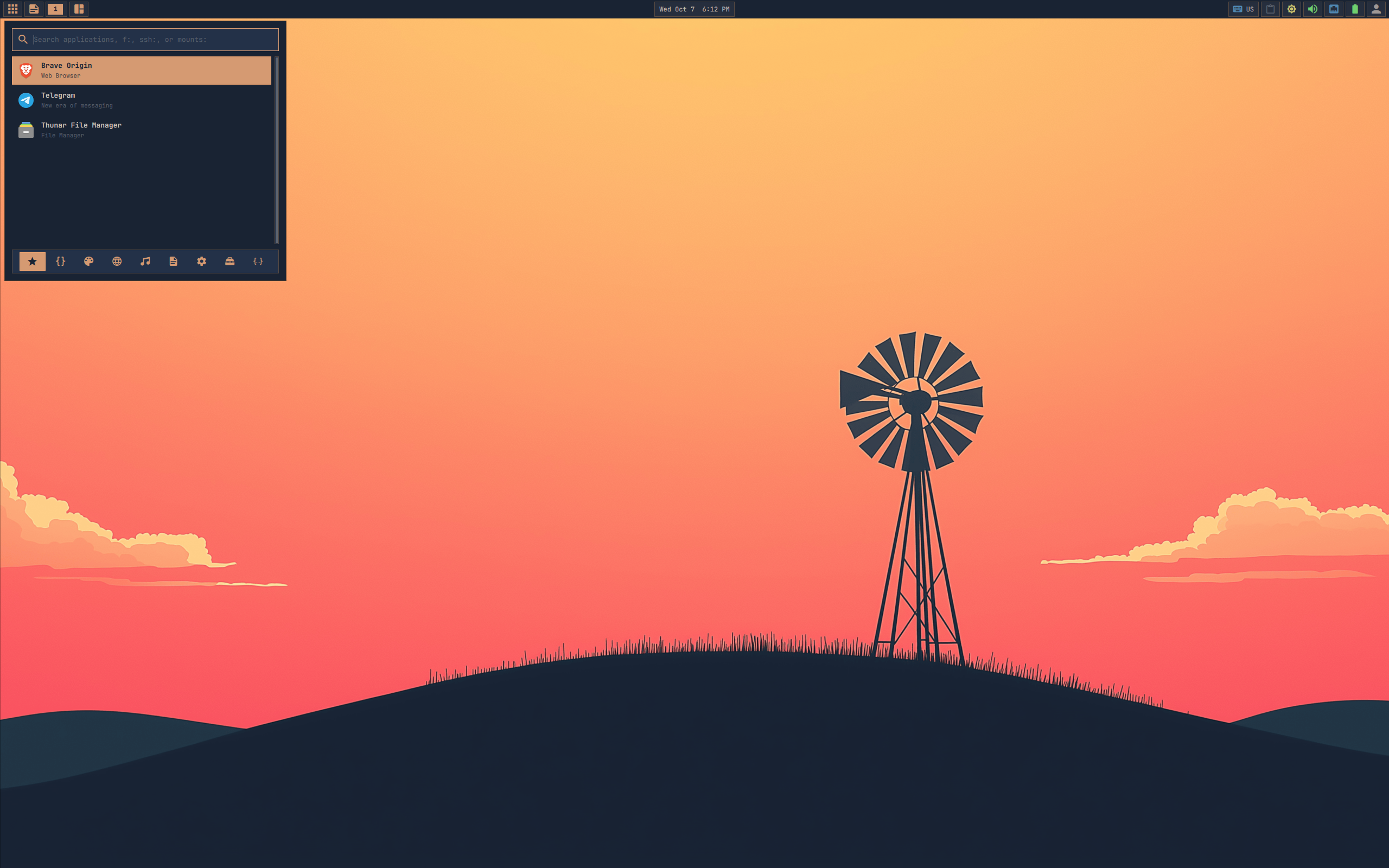Select the Graphics palette category
The width and height of the screenshot is (1389, 868).
click(x=88, y=261)
